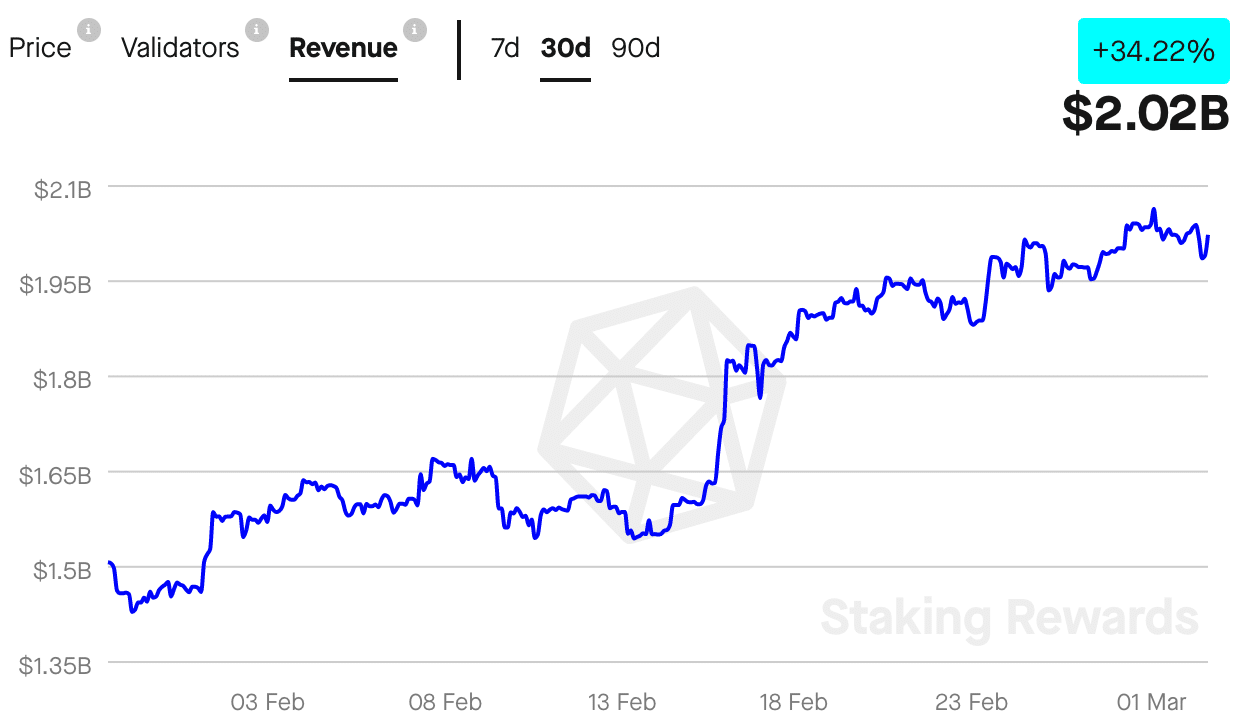Select the 90d time range
1234x722 pixels.
tap(635, 48)
